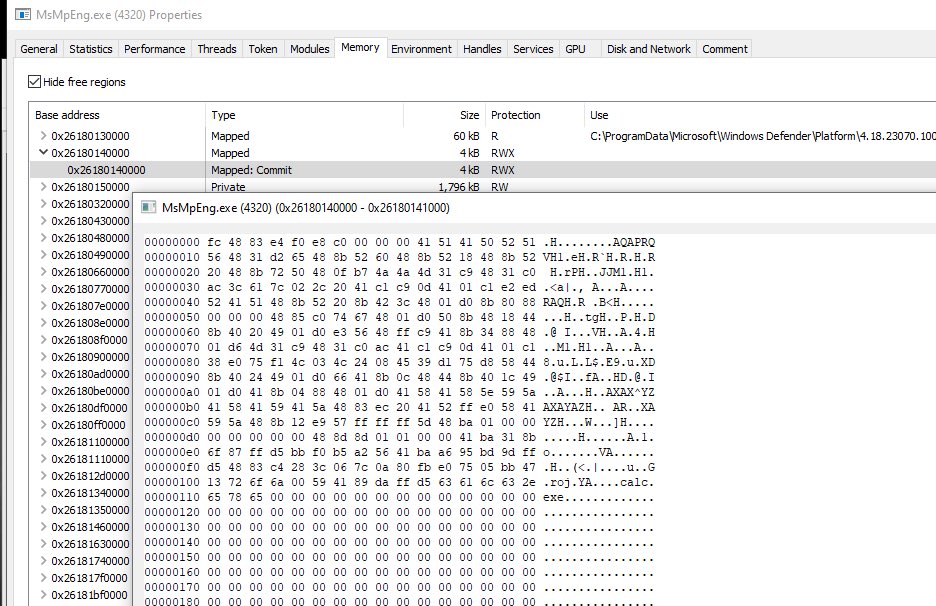
Task: Select the 0x26180ff0000 address row
Action: coord(88,425)
